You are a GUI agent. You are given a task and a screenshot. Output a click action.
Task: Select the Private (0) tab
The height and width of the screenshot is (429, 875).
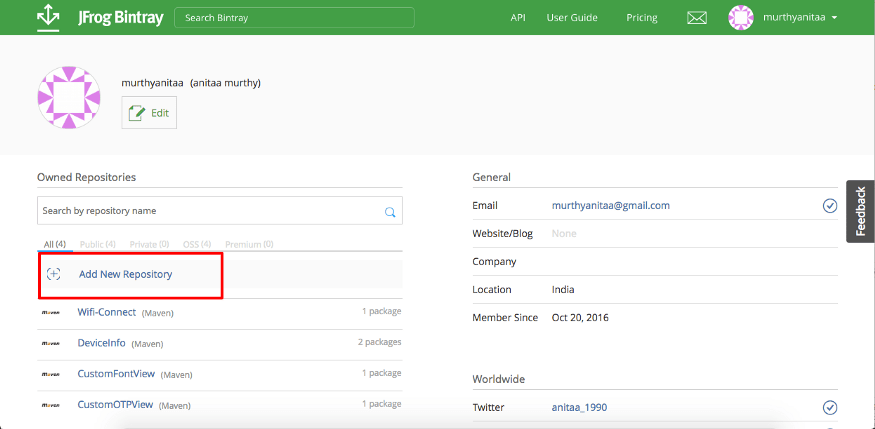(149, 244)
